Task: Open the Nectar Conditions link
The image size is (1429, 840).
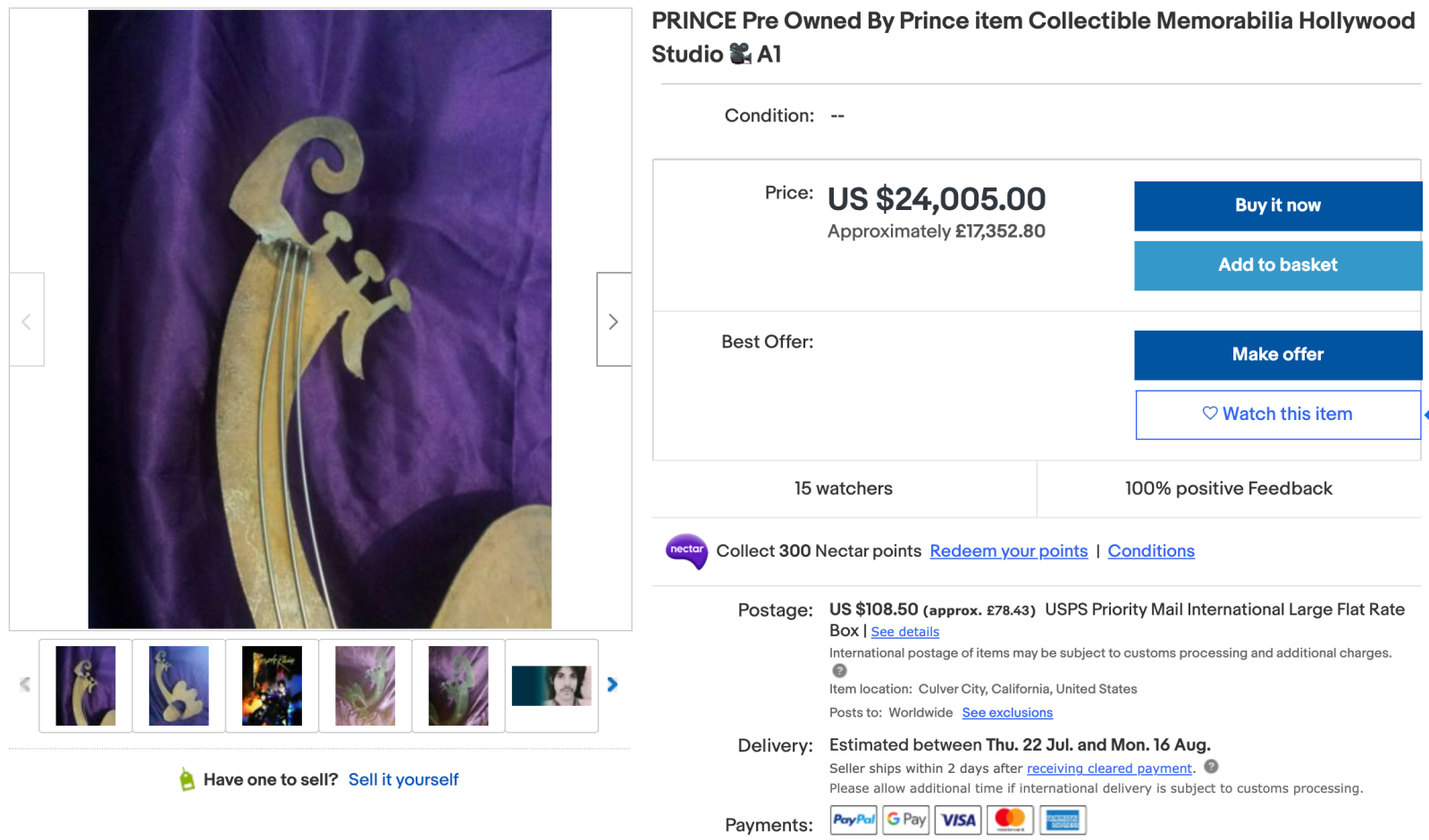Action: [x=1150, y=551]
